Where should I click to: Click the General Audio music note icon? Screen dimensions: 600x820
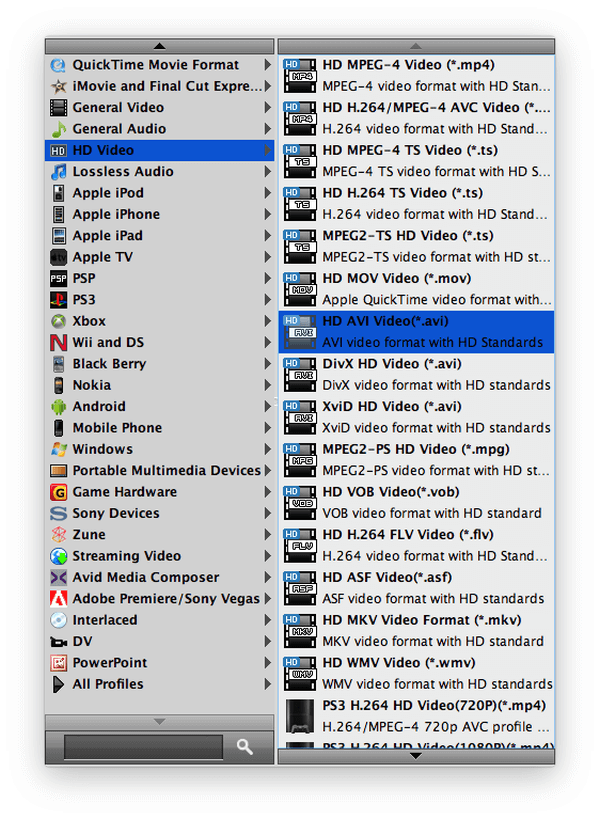tap(58, 129)
